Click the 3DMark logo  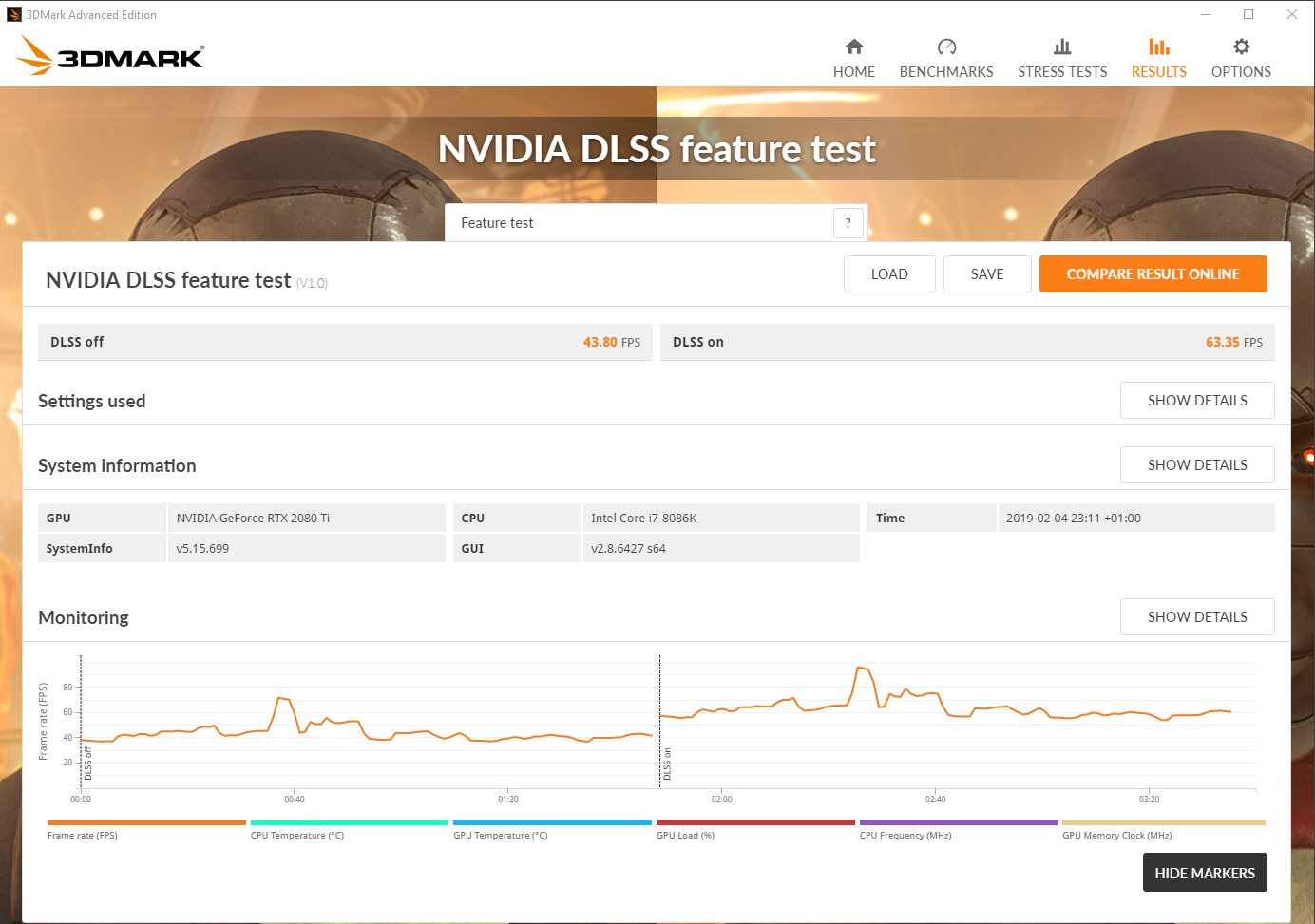(110, 55)
